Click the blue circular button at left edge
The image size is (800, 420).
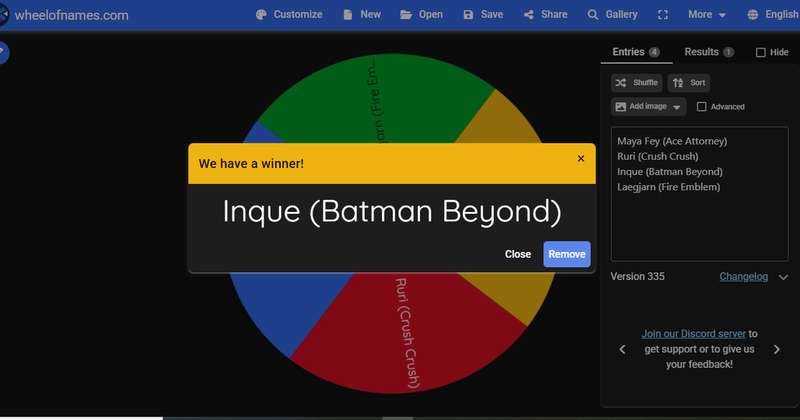coord(3,52)
